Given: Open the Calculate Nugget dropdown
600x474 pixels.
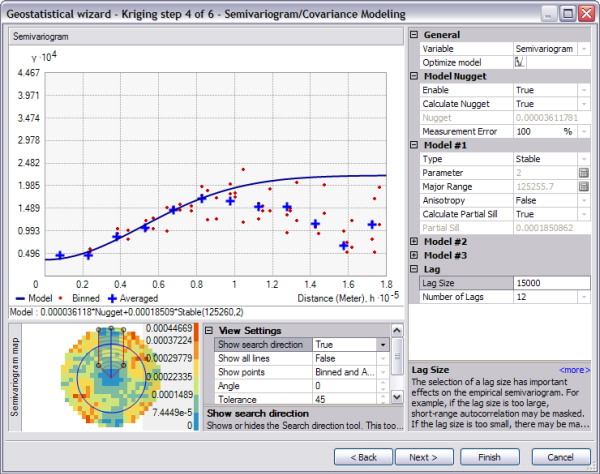Looking at the screenshot, I should tap(584, 104).
